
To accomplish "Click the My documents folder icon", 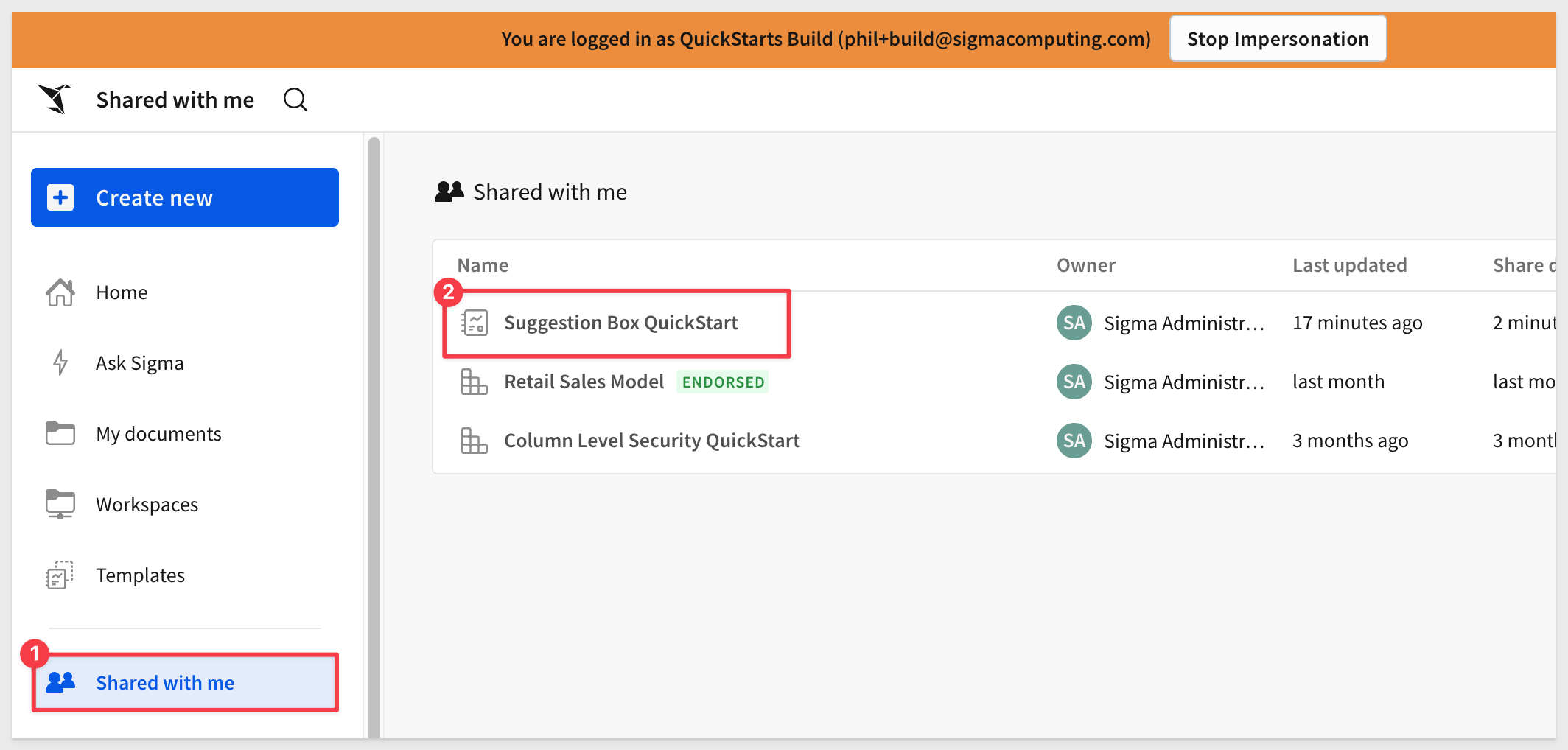I will 60,433.
